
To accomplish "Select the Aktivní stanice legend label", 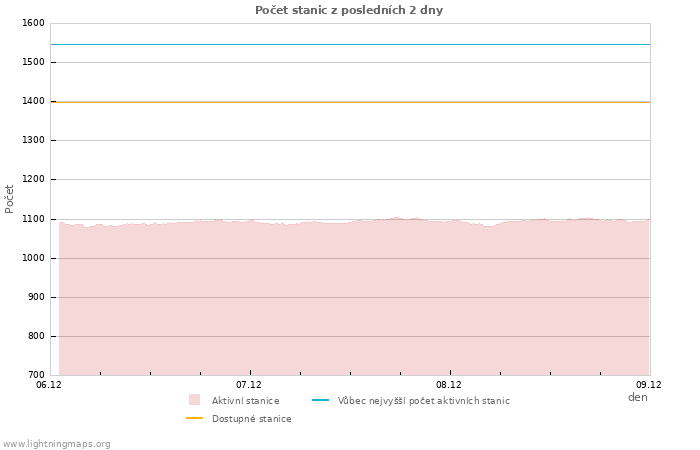I will pos(245,401).
